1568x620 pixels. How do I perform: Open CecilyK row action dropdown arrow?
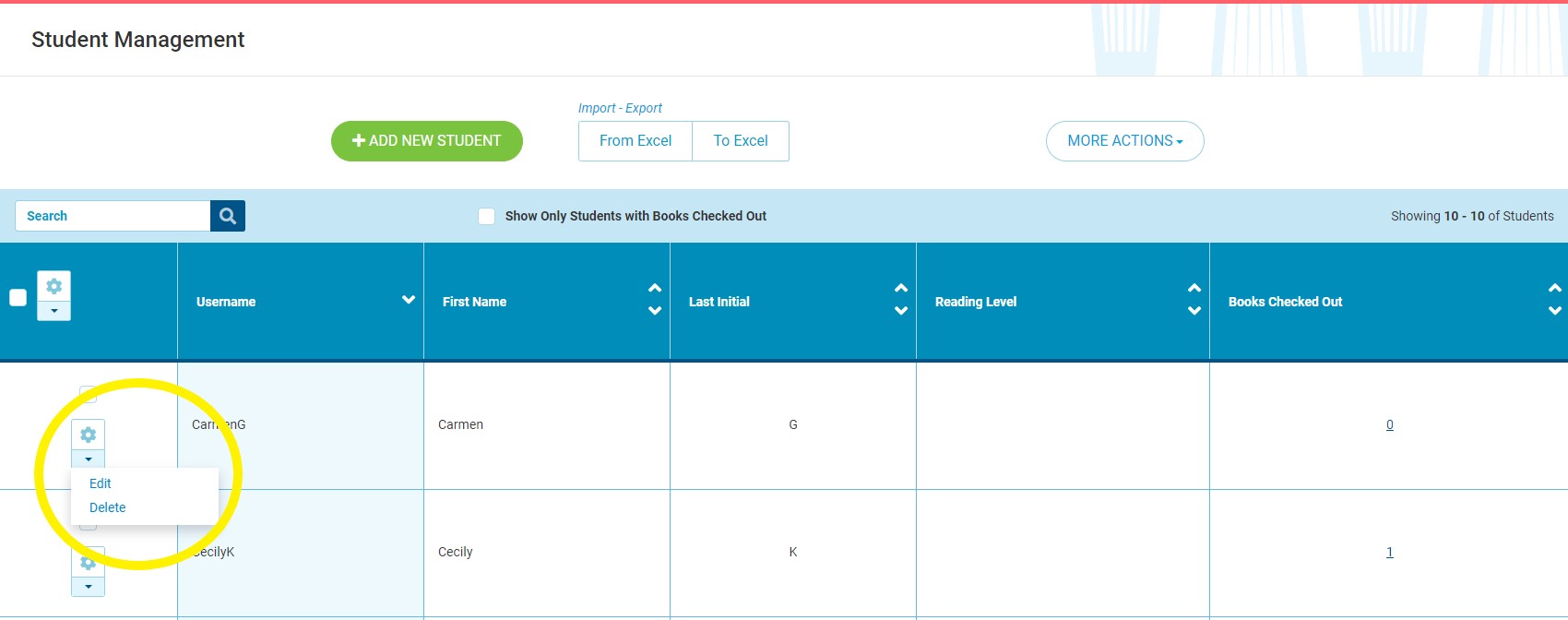click(88, 587)
